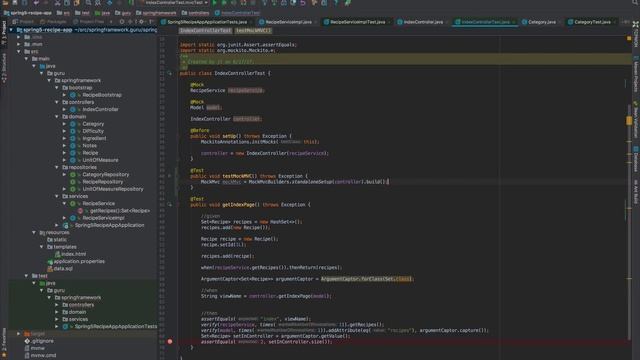Click the scroll-from-source icon in project panel
The height and width of the screenshot is (360, 640).
(122, 22)
